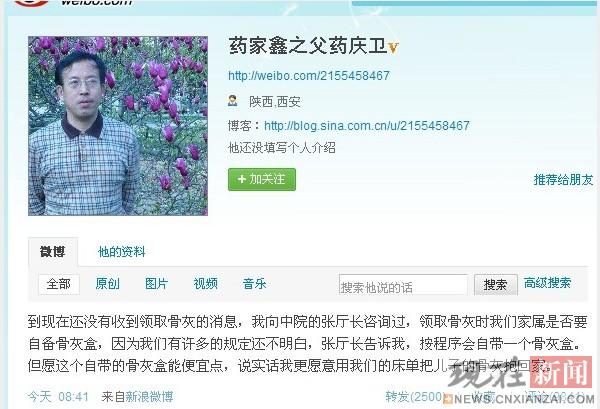This screenshot has height=409, width=600.
Task: Click the Weibo logo icon at top
Action: 32,3
